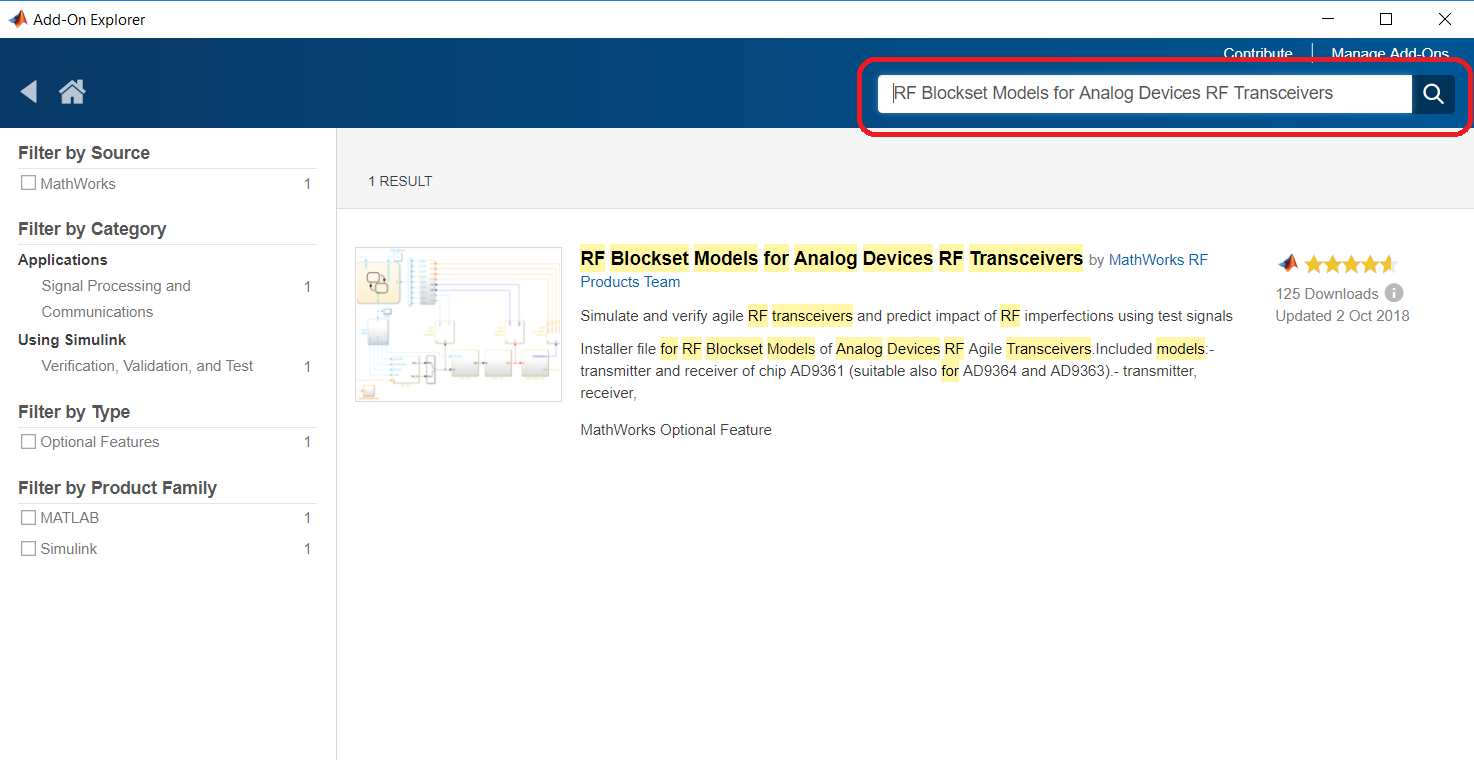Toggle the Simulink product family checkbox
This screenshot has width=1474, height=760.
pyautogui.click(x=28, y=548)
